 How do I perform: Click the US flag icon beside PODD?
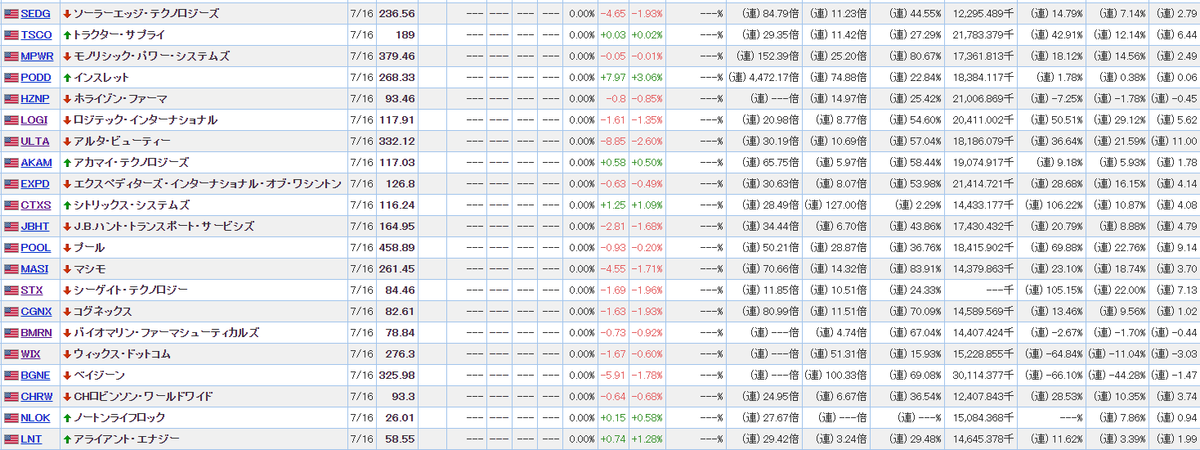[11, 77]
